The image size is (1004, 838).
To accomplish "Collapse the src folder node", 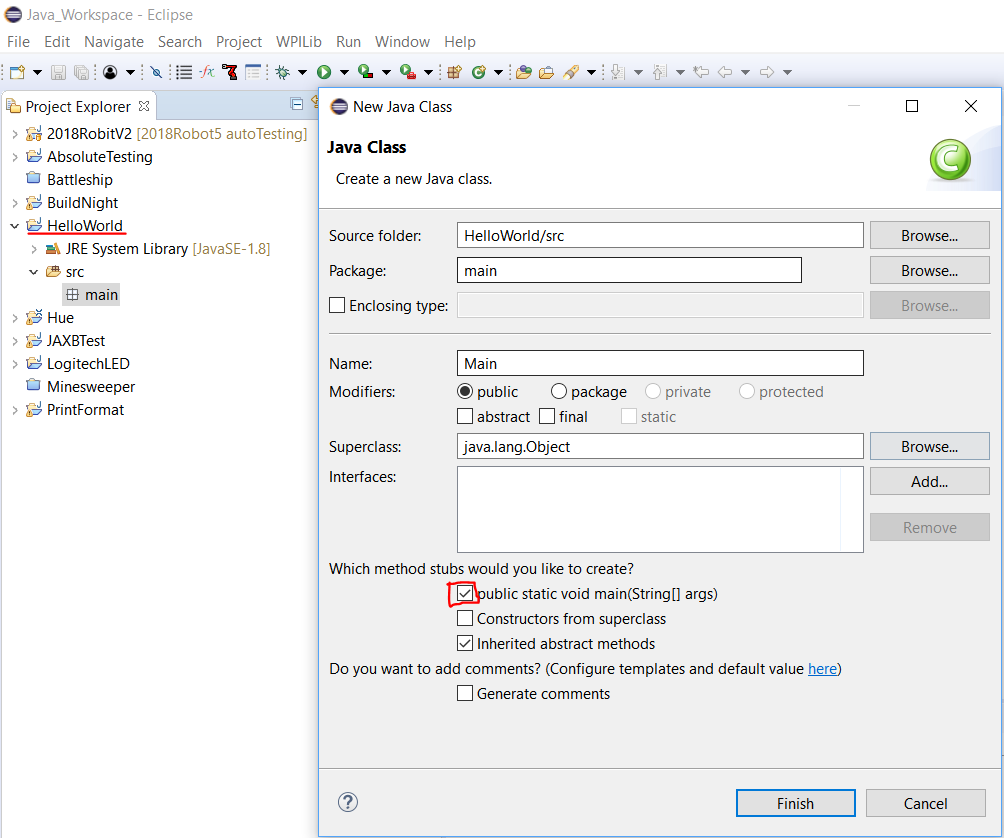I will [34, 272].
